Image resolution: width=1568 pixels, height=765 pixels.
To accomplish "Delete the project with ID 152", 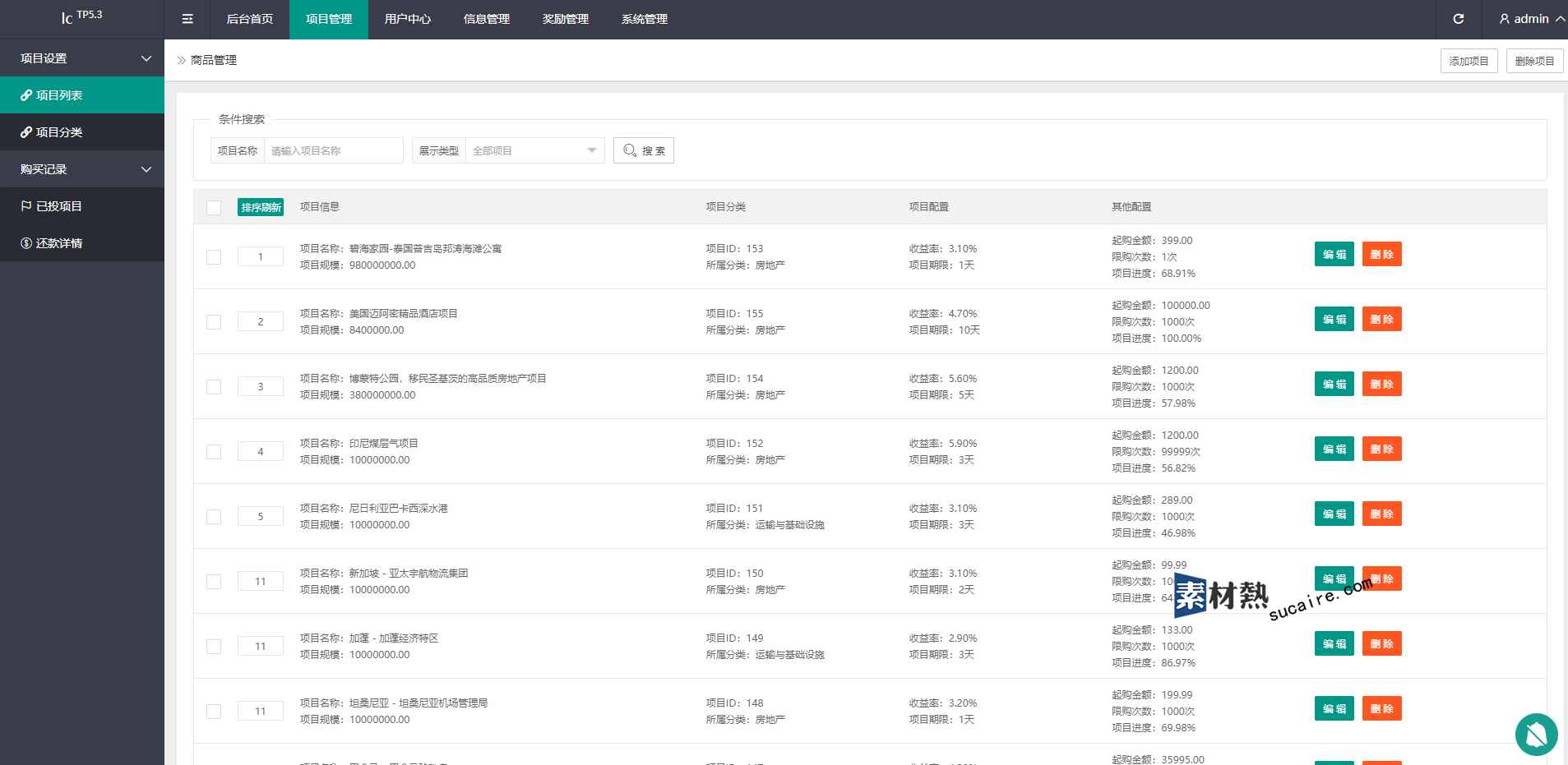I will 1381,449.
